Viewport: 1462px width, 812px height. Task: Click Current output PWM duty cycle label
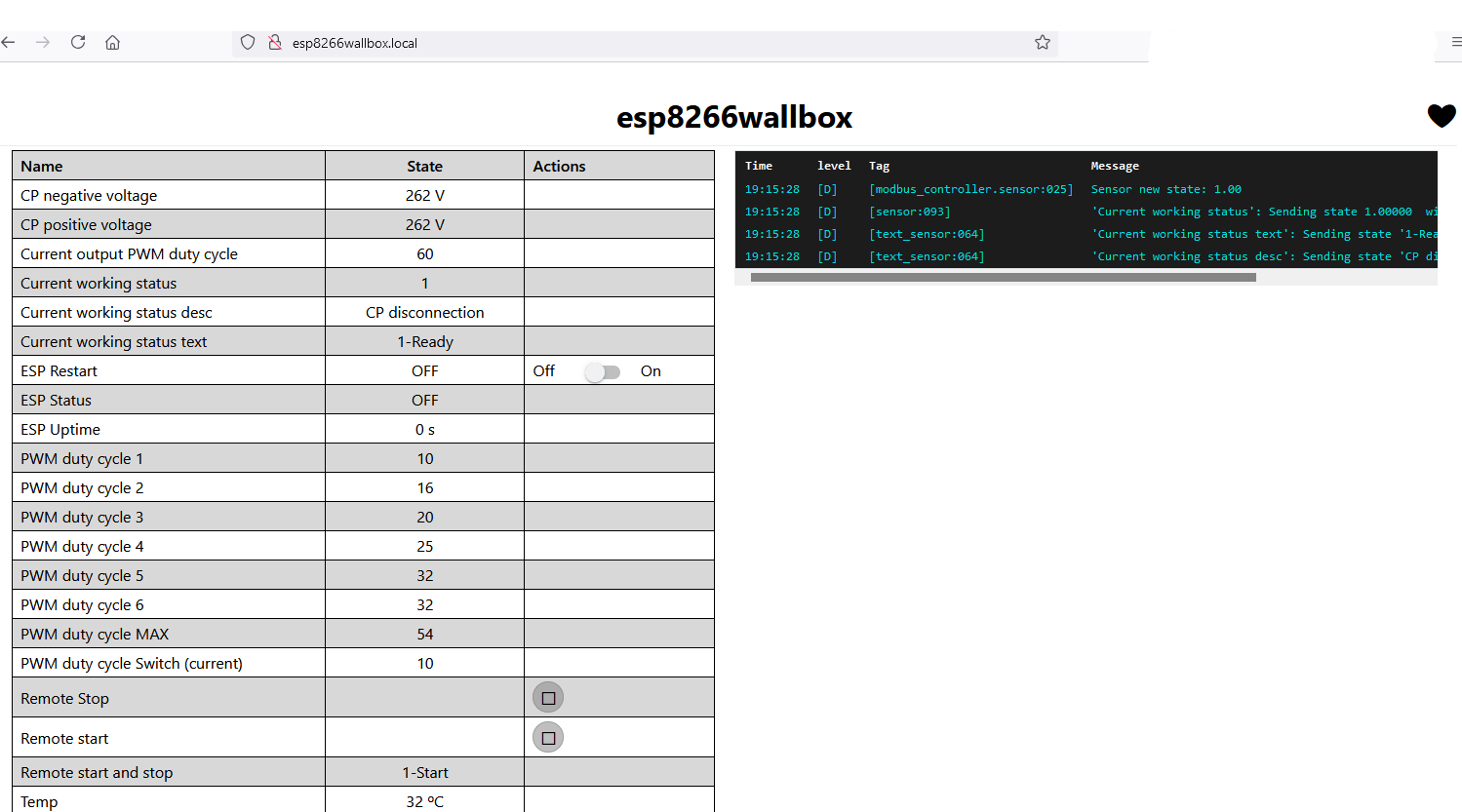coord(129,253)
